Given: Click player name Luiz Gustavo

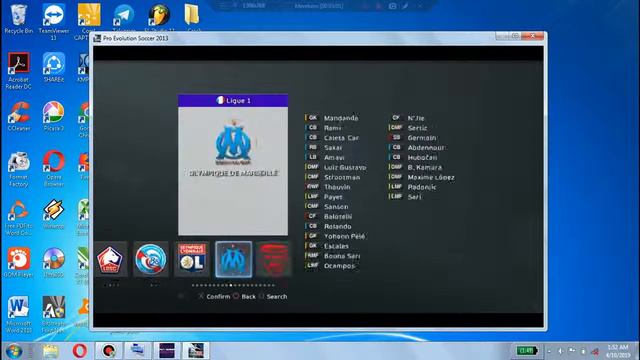Looking at the screenshot, I should 345,167.
